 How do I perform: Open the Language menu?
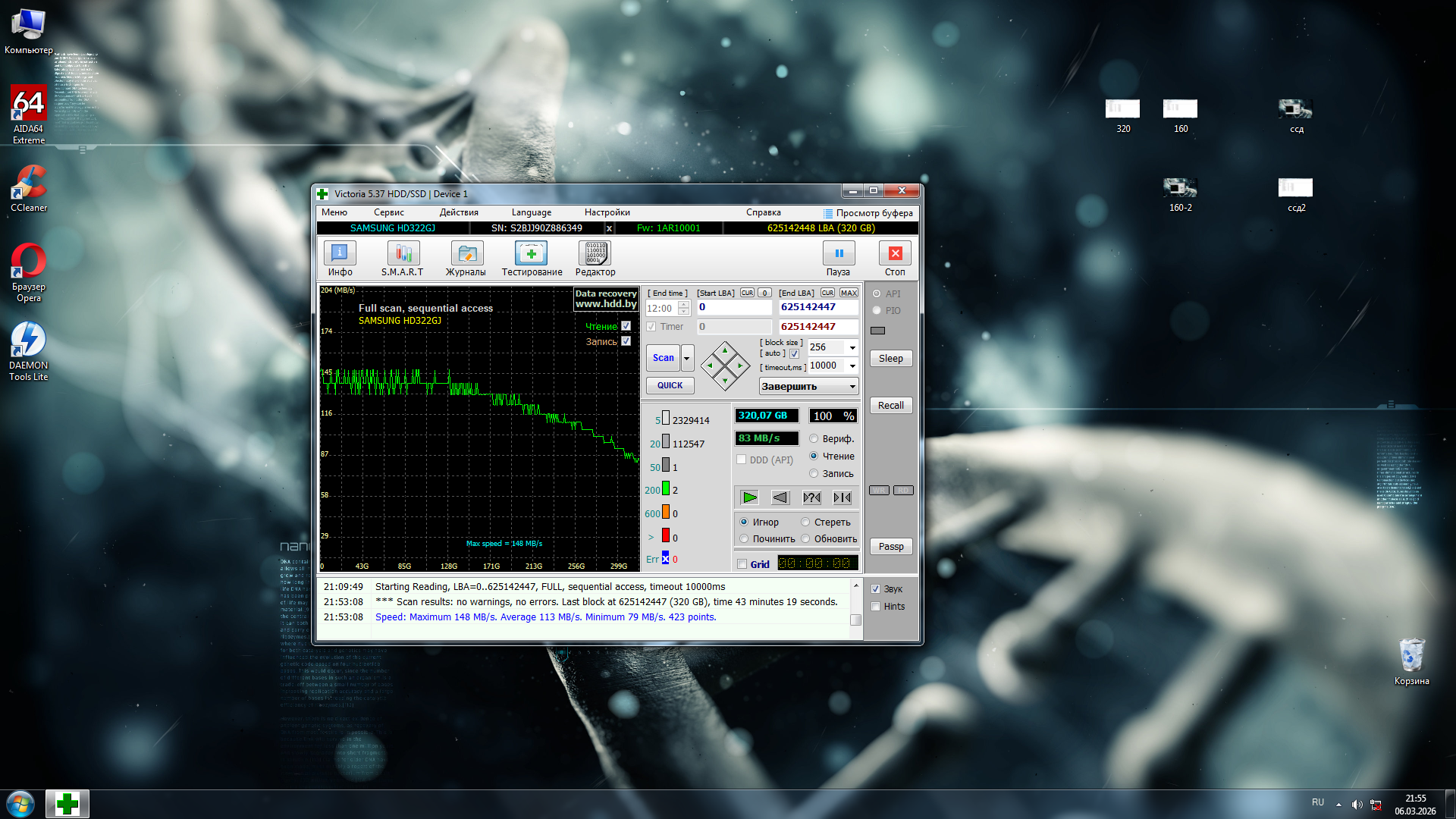pos(531,212)
